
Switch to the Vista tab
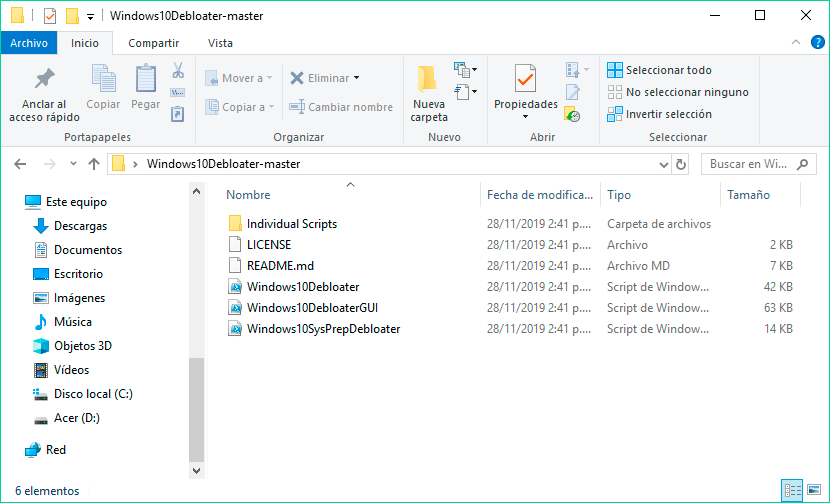(x=220, y=43)
